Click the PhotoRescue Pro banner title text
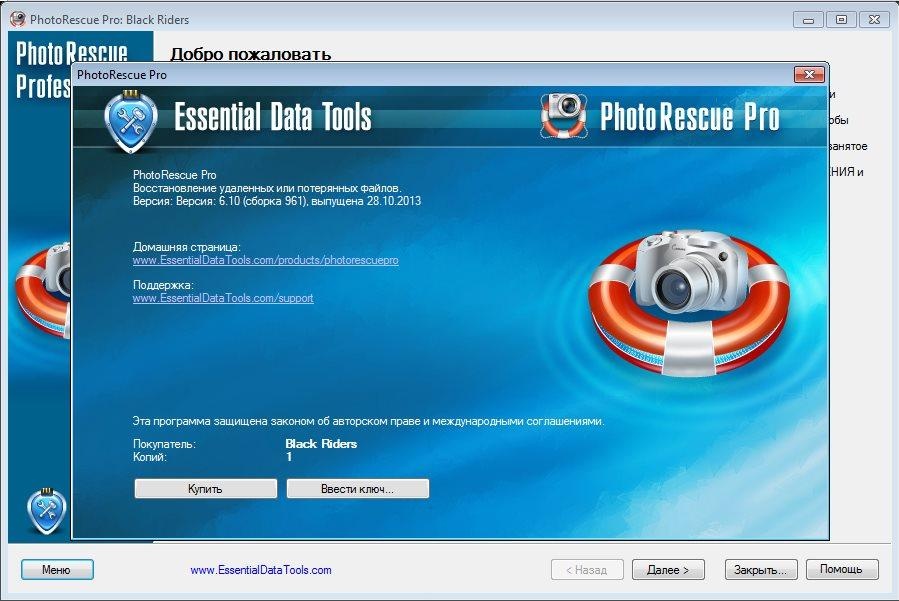 click(x=690, y=116)
